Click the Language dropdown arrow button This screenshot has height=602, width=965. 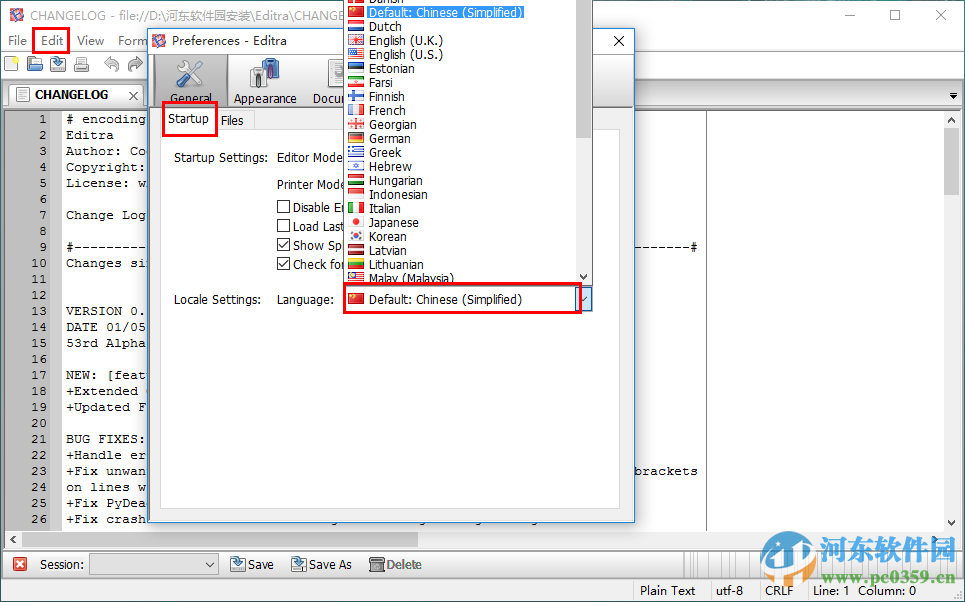585,300
